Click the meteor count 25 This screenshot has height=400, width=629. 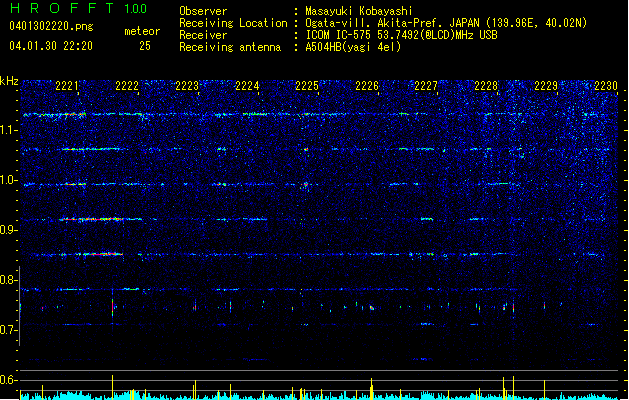coord(145,46)
